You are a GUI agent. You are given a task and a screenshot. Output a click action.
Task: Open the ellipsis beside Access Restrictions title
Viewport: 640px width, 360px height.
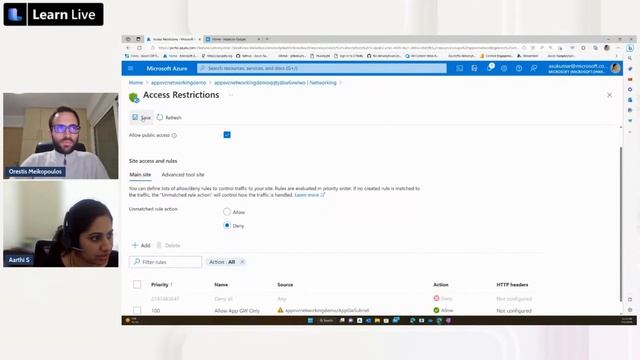pyautogui.click(x=231, y=95)
